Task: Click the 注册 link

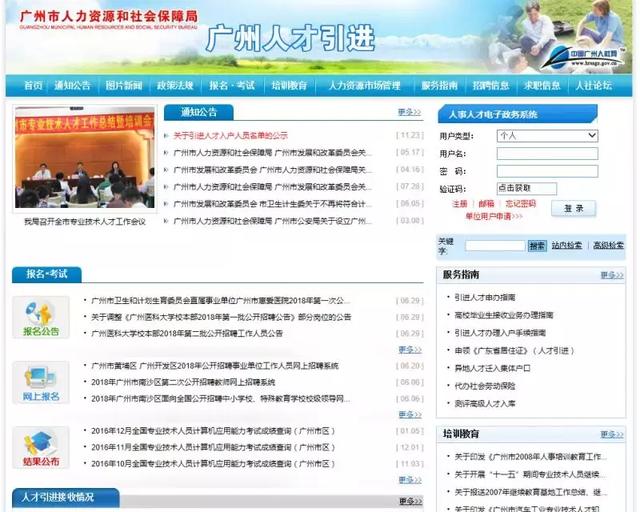Action: [460, 203]
